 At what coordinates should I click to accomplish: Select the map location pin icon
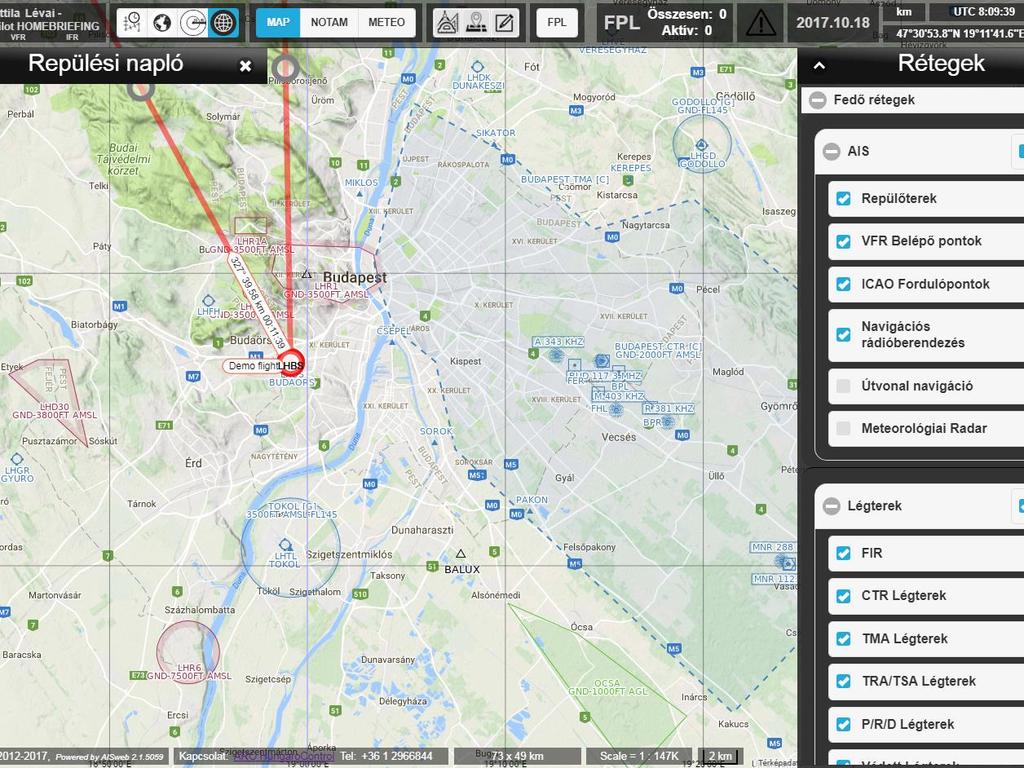click(476, 22)
